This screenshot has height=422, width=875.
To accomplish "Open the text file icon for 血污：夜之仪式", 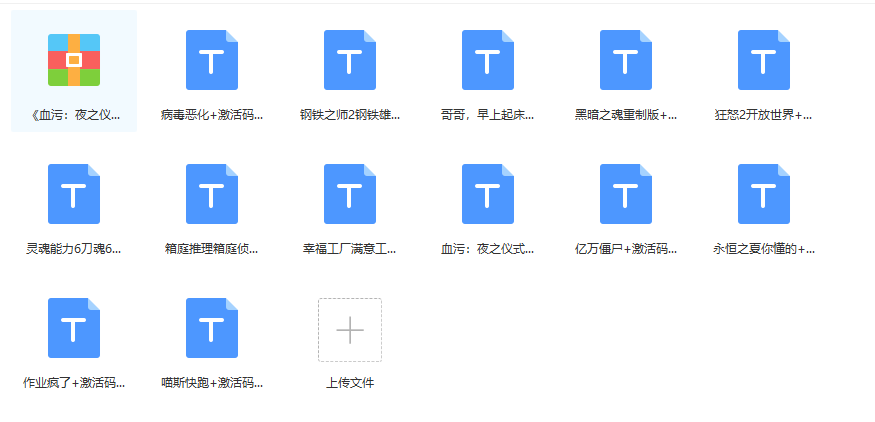I will click(488, 194).
